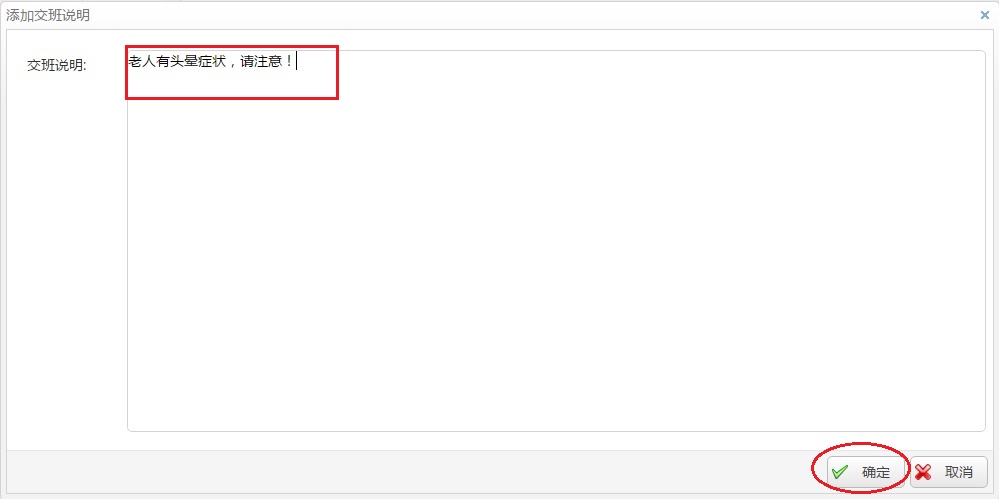Image resolution: width=999 pixels, height=499 pixels.
Task: Click the green checkmark icon on 确定
Action: pyautogui.click(x=840, y=472)
